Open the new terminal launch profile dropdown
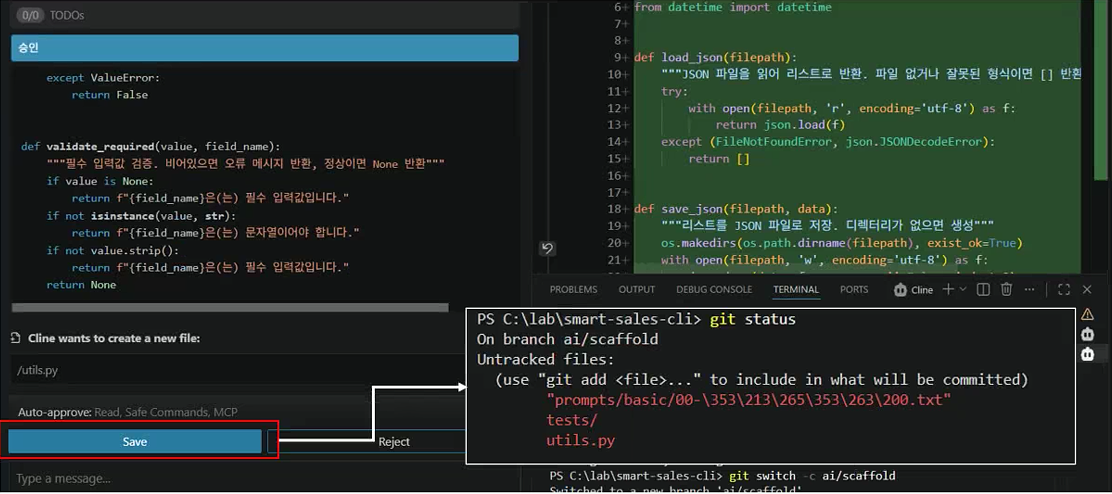 click(962, 289)
